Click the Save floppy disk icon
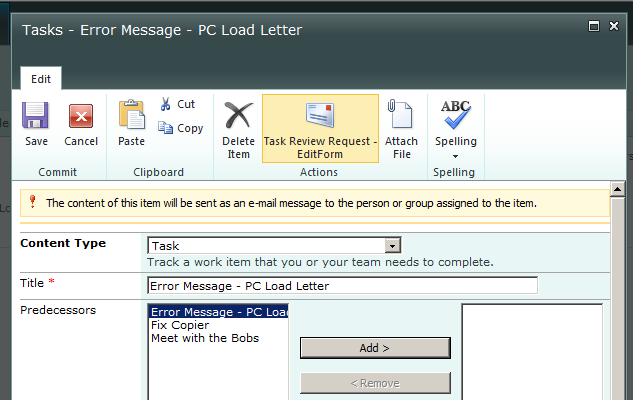Image resolution: width=633 pixels, height=400 pixels. tap(36, 117)
